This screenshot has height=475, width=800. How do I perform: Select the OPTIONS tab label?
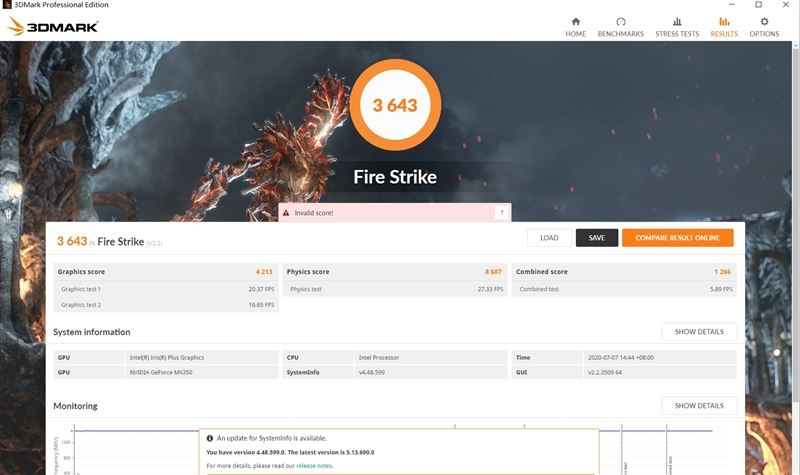764,34
